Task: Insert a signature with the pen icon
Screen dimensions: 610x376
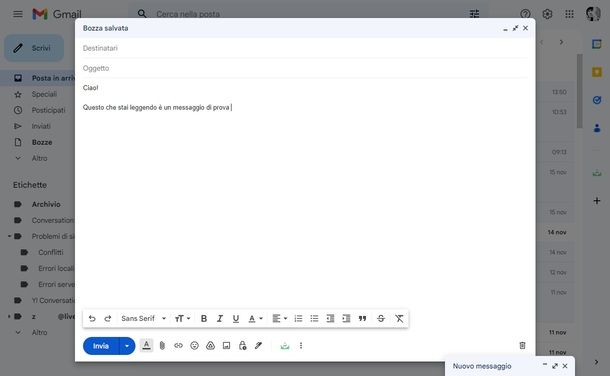Action: click(x=258, y=346)
